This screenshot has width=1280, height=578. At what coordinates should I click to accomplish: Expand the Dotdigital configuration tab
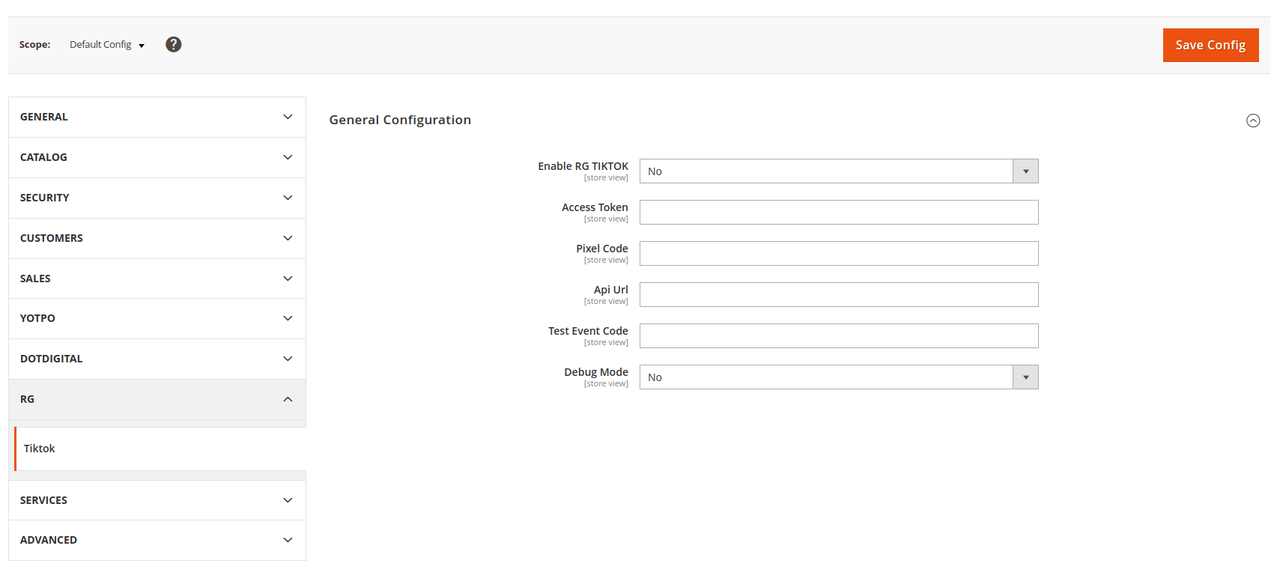click(157, 358)
